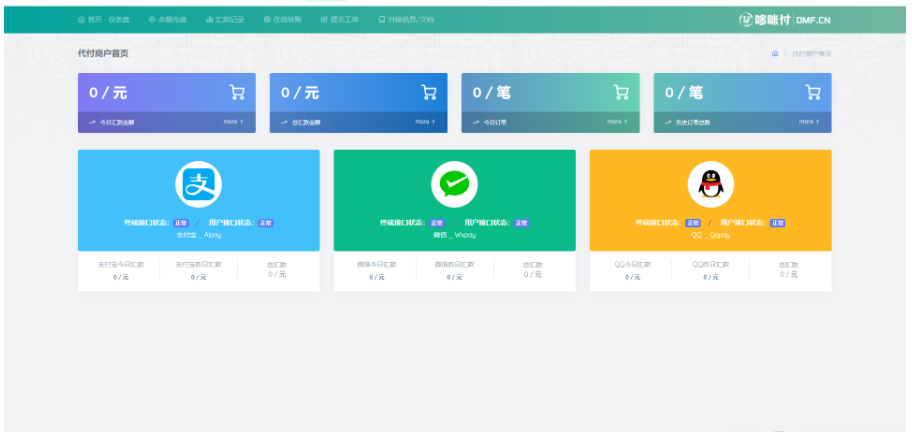Click the breadcrumb home icon
Image resolution: width=912 pixels, height=432 pixels.
pyautogui.click(x=775, y=53)
